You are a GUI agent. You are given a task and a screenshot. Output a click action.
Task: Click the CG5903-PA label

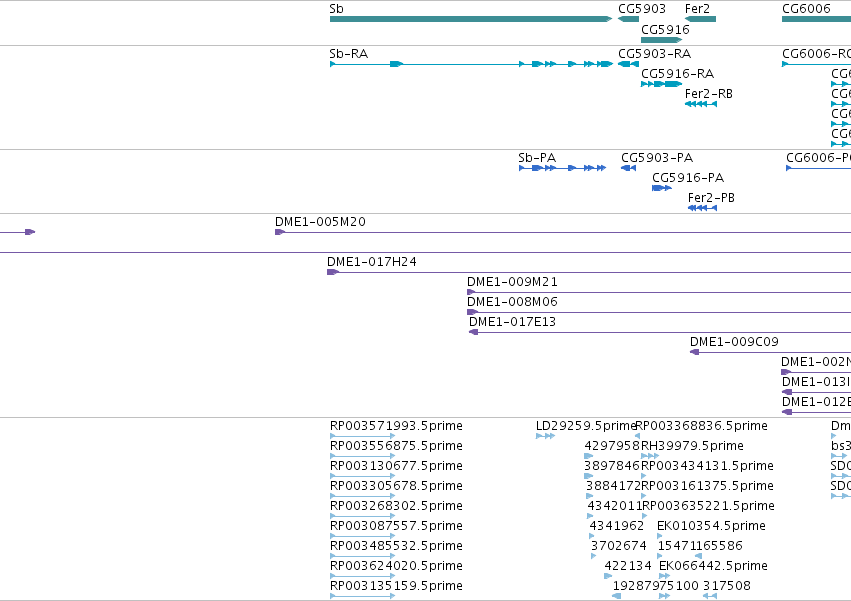pyautogui.click(x=657, y=158)
